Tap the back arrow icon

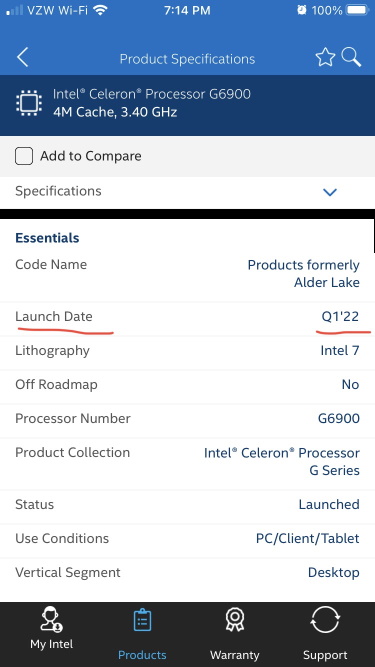pos(23,57)
